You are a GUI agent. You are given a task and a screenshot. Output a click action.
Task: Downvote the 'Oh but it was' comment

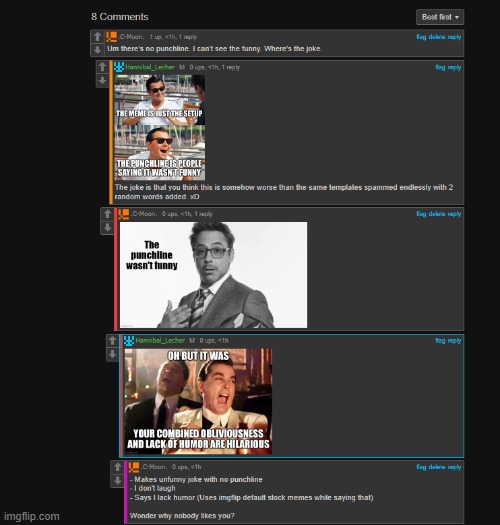[113, 354]
